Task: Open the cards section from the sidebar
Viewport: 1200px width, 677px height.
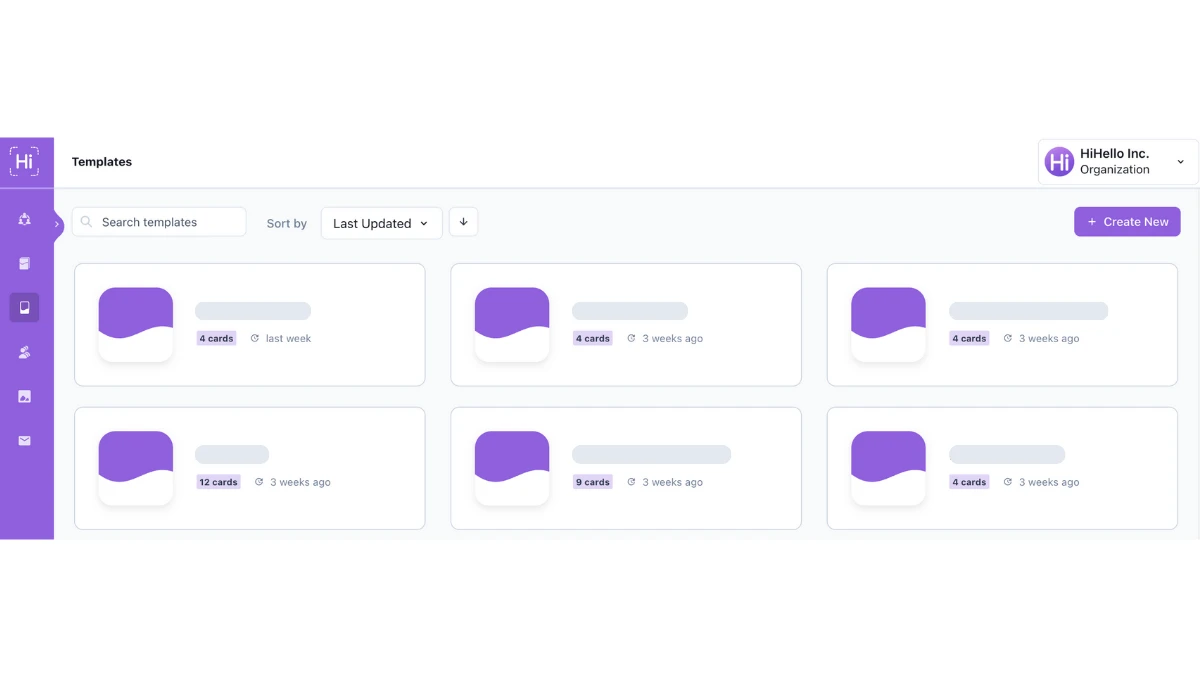Action: [x=24, y=263]
